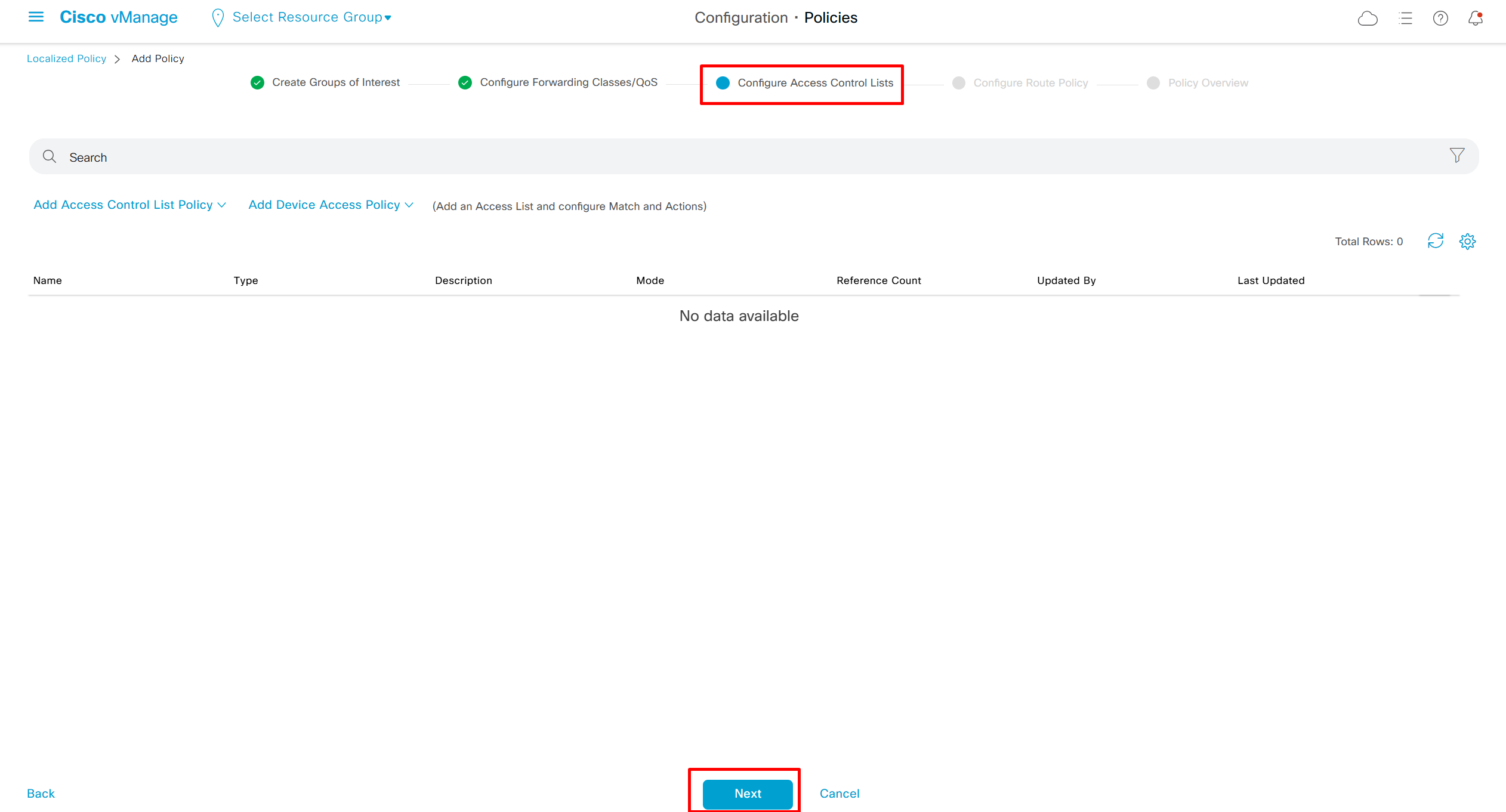
Task: Go to Configure Forwarding Classes/QoS step
Action: click(568, 82)
